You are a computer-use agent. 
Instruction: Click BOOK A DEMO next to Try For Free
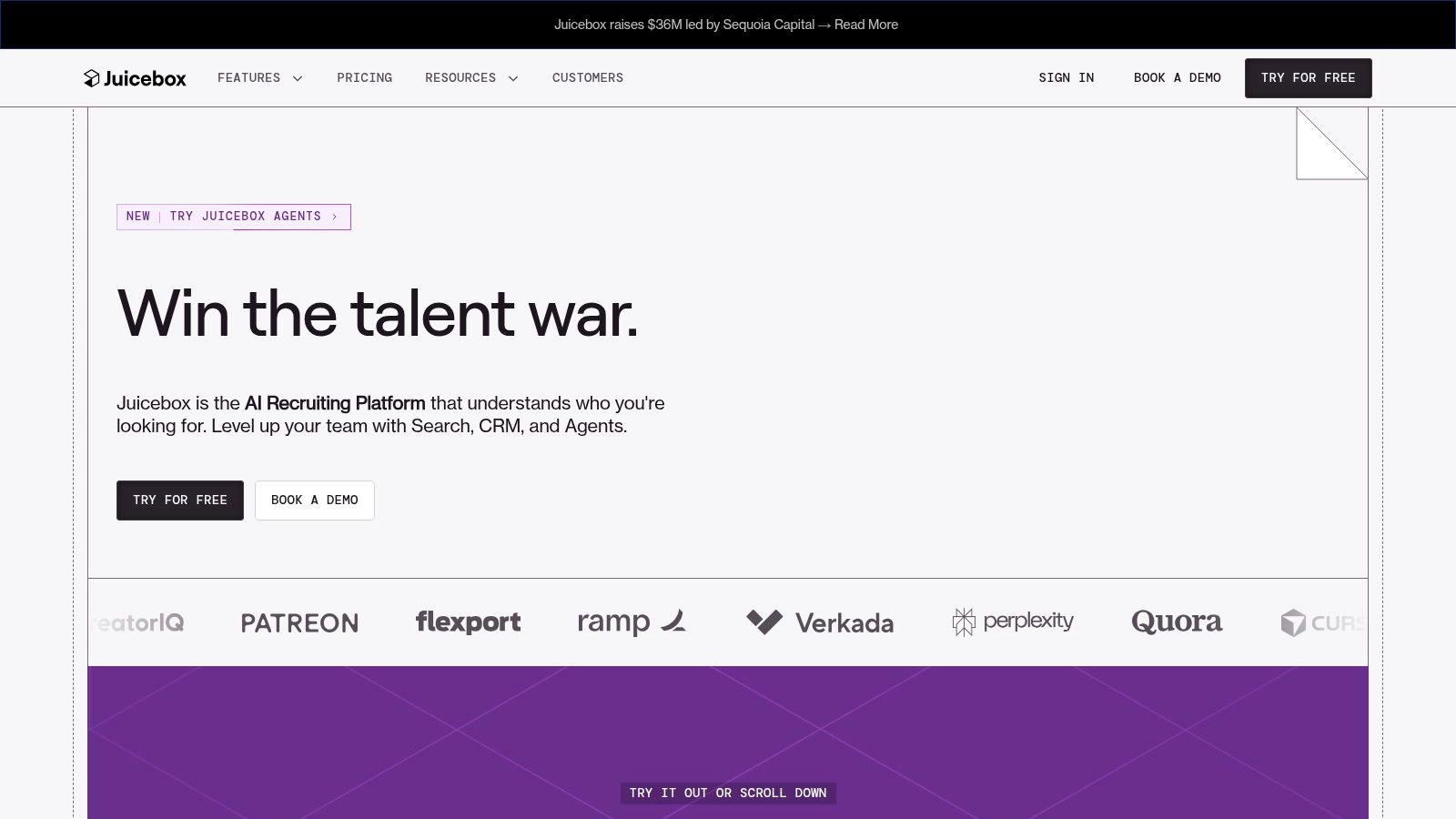pos(315,500)
